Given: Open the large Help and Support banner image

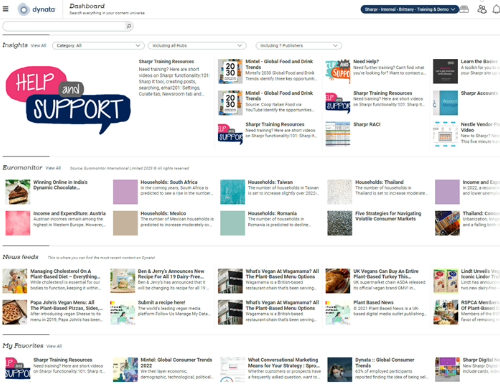Looking at the screenshot, I should pos(68,100).
